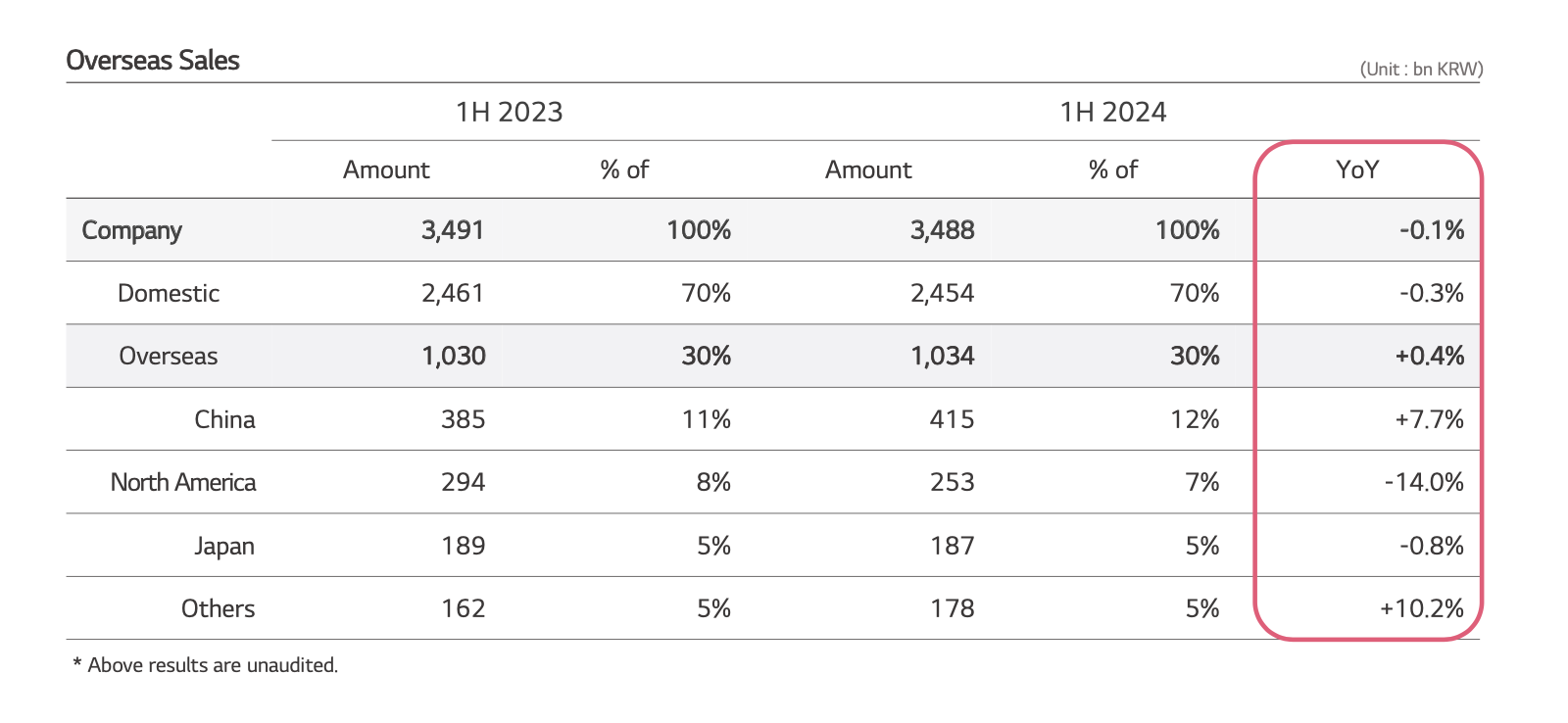Select the 1H 2023 column group header
Image resolution: width=1568 pixels, height=723 pixels.
point(509,112)
